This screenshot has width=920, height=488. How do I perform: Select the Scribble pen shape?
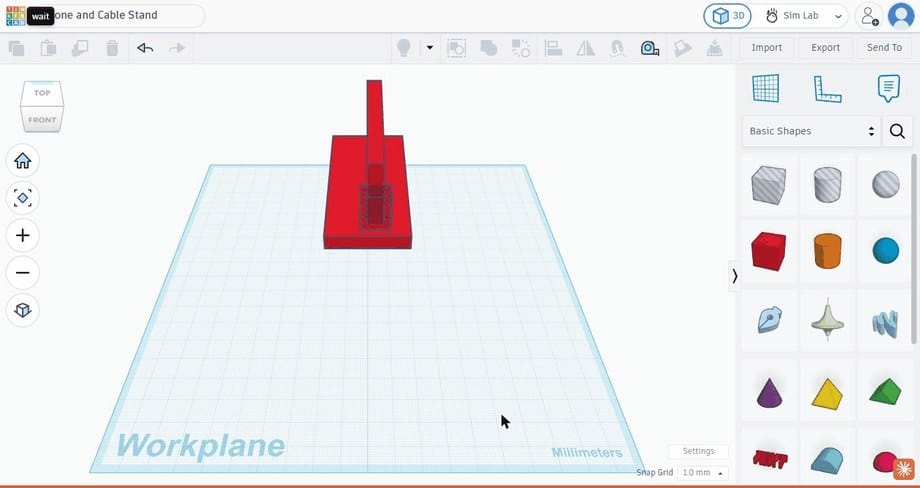(x=769, y=320)
